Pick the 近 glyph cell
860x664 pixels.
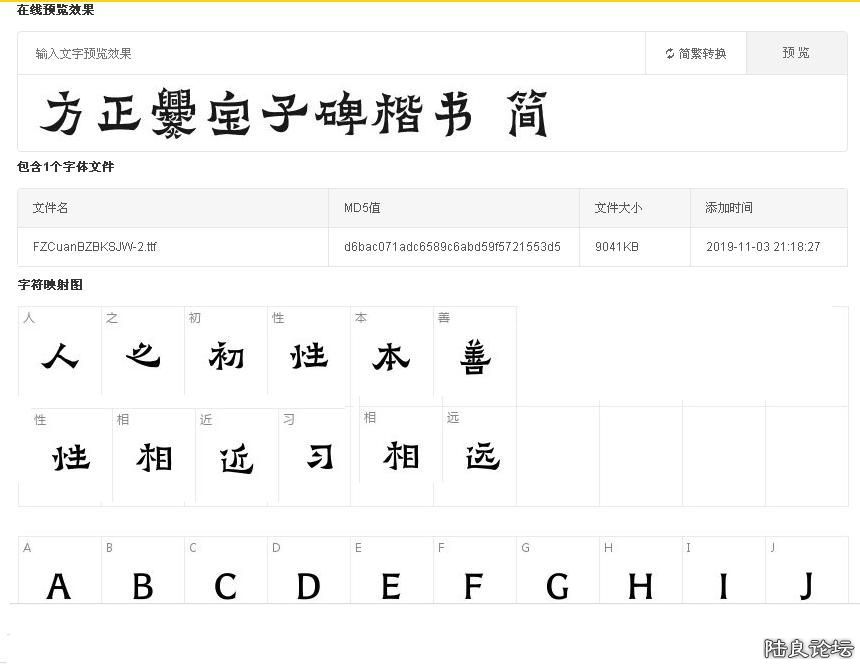236,455
